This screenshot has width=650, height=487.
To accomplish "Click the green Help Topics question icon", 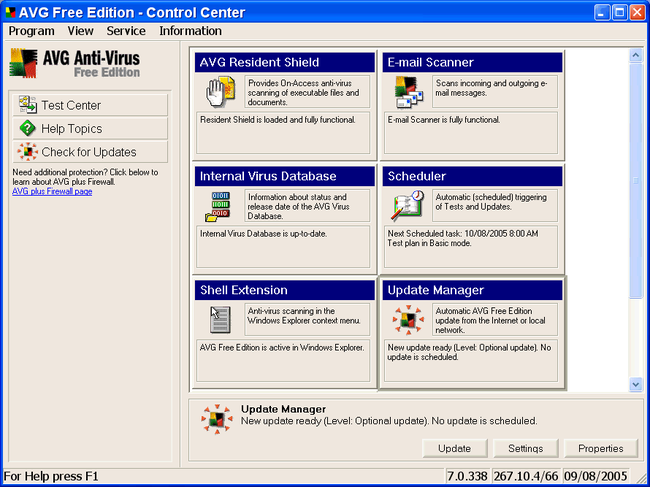I will [27, 128].
